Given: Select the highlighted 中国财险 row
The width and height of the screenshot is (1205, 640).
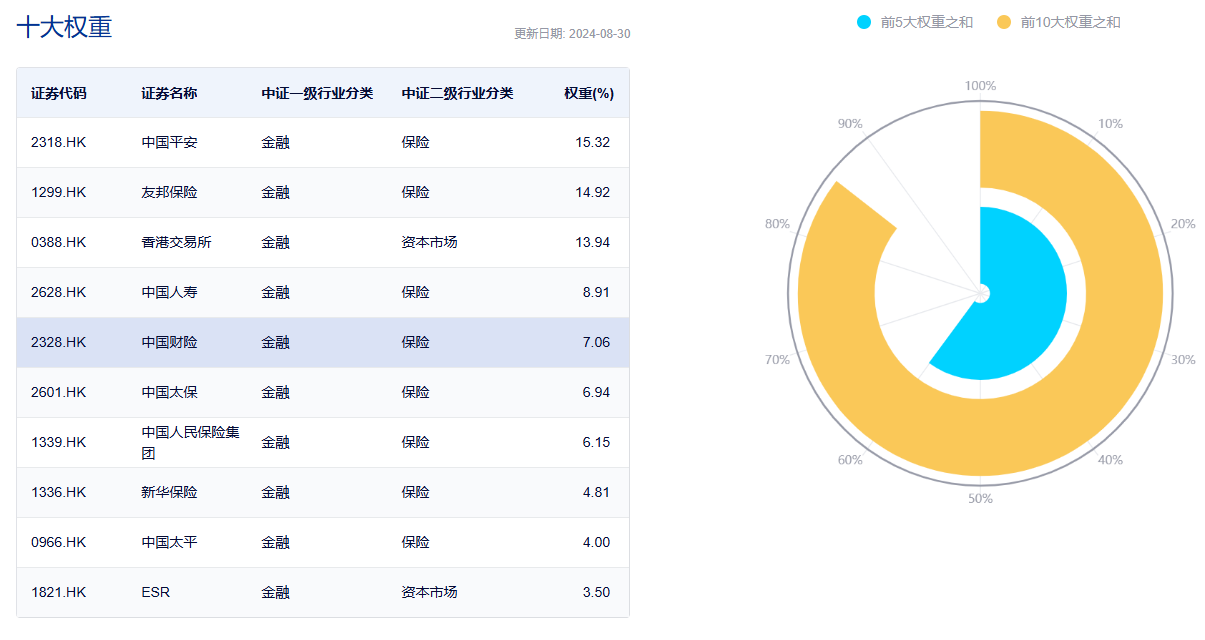Looking at the screenshot, I should pos(169,342).
